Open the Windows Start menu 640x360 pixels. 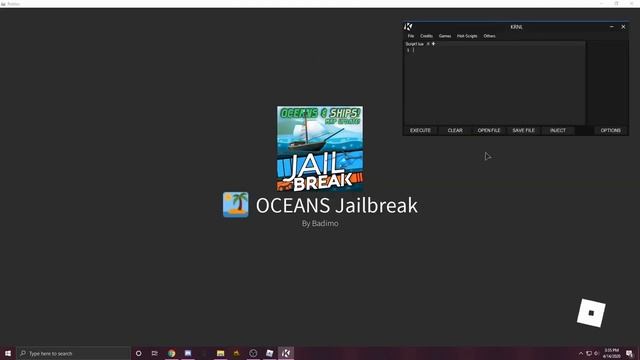click(x=8, y=353)
